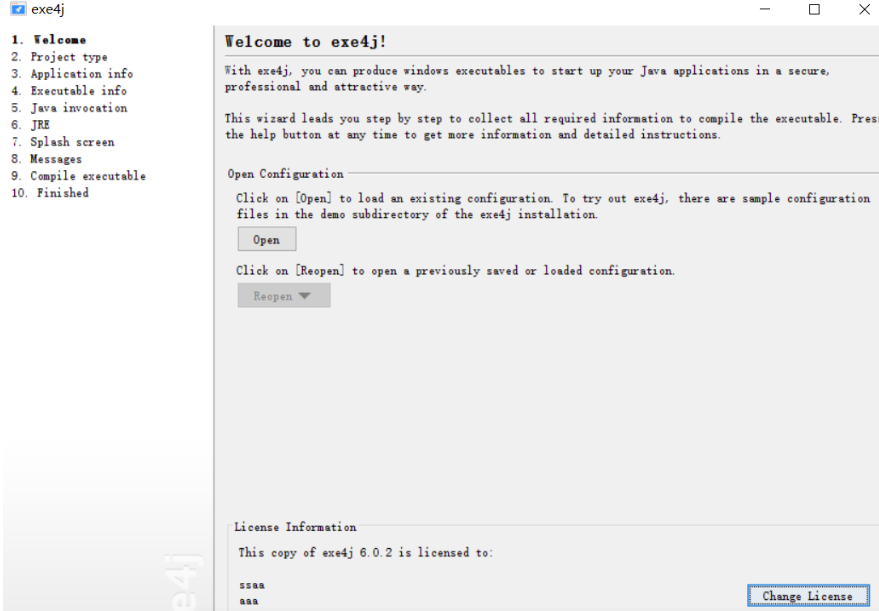Click the exe4j app icon in title bar
Screen dimensions: 879x611
pos(18,9)
